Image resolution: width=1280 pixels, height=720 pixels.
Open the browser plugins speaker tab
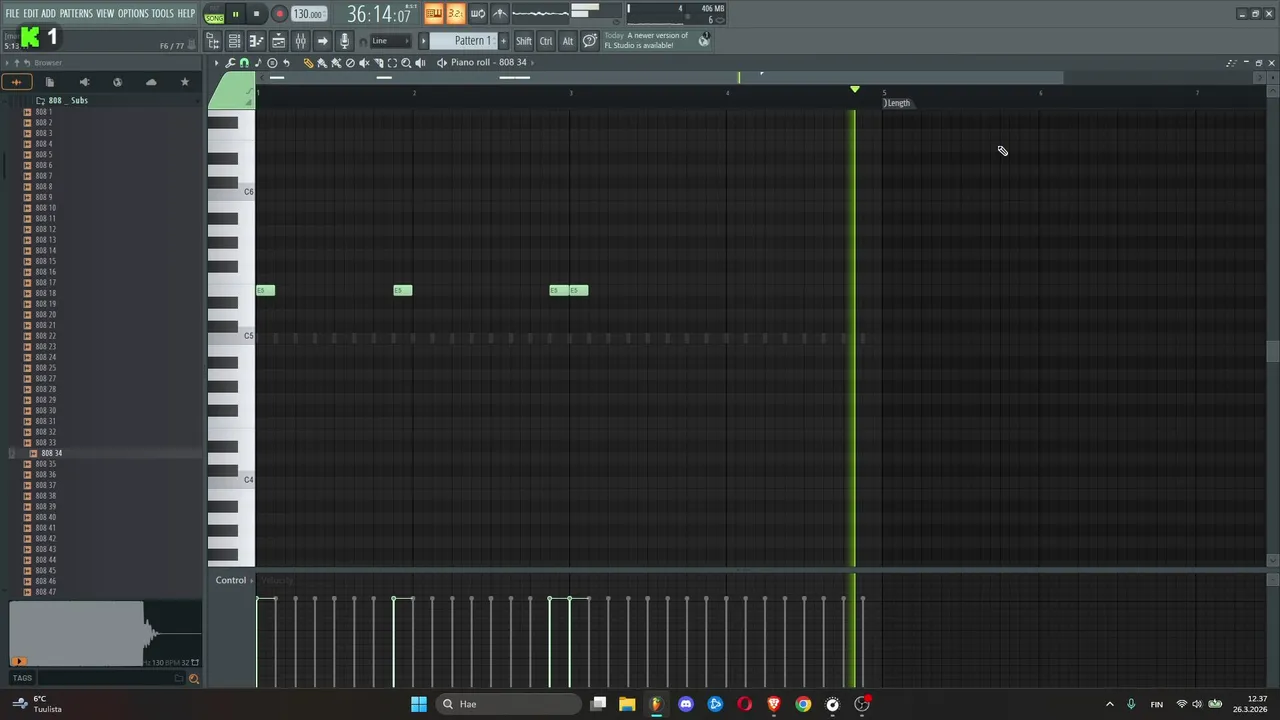click(84, 82)
